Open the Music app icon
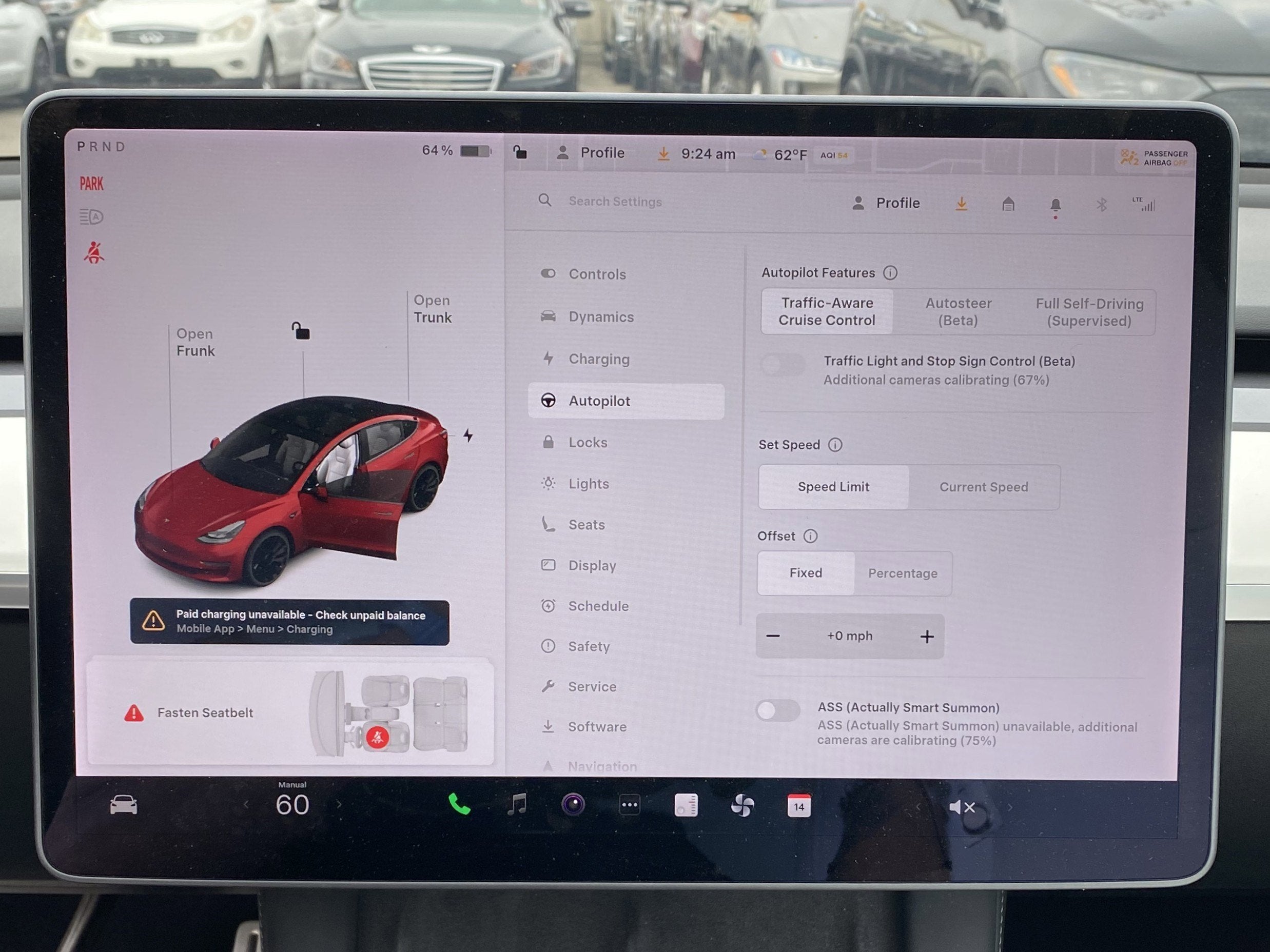Screen dimensions: 1270x952 517,804
